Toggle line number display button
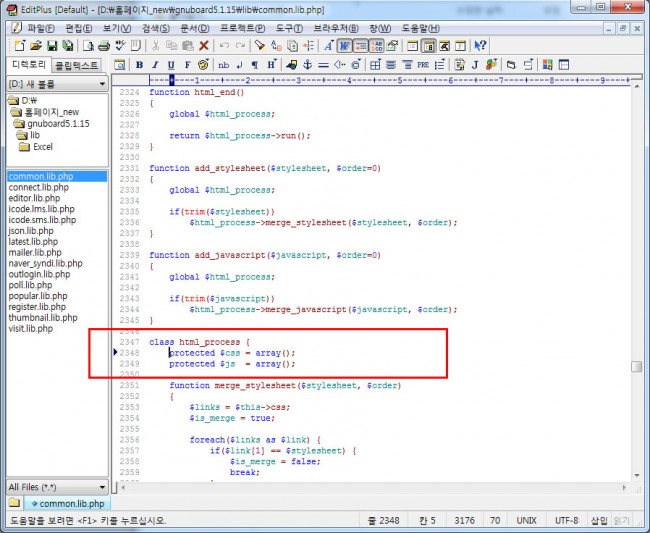Image resolution: width=650 pixels, height=533 pixels. click(376, 46)
